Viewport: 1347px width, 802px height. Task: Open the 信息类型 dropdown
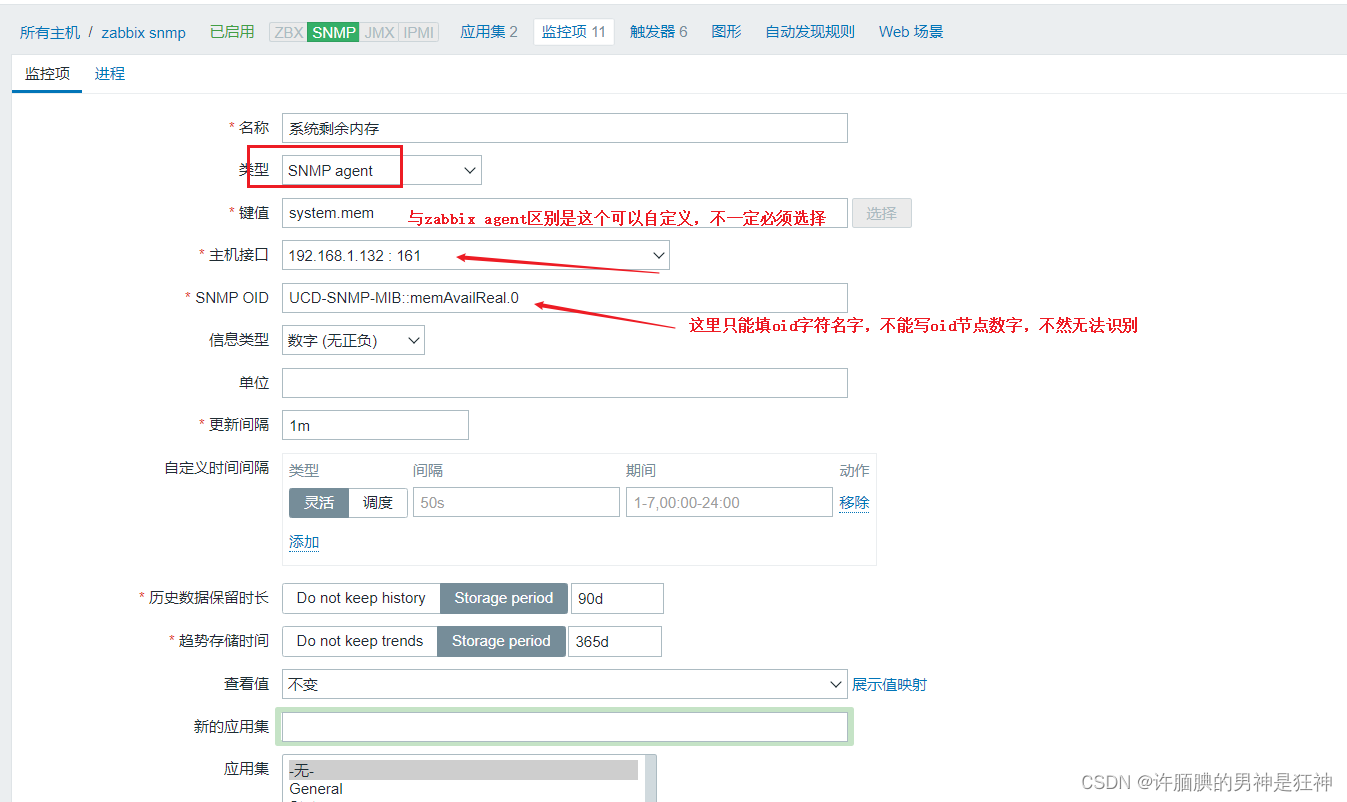point(353,340)
